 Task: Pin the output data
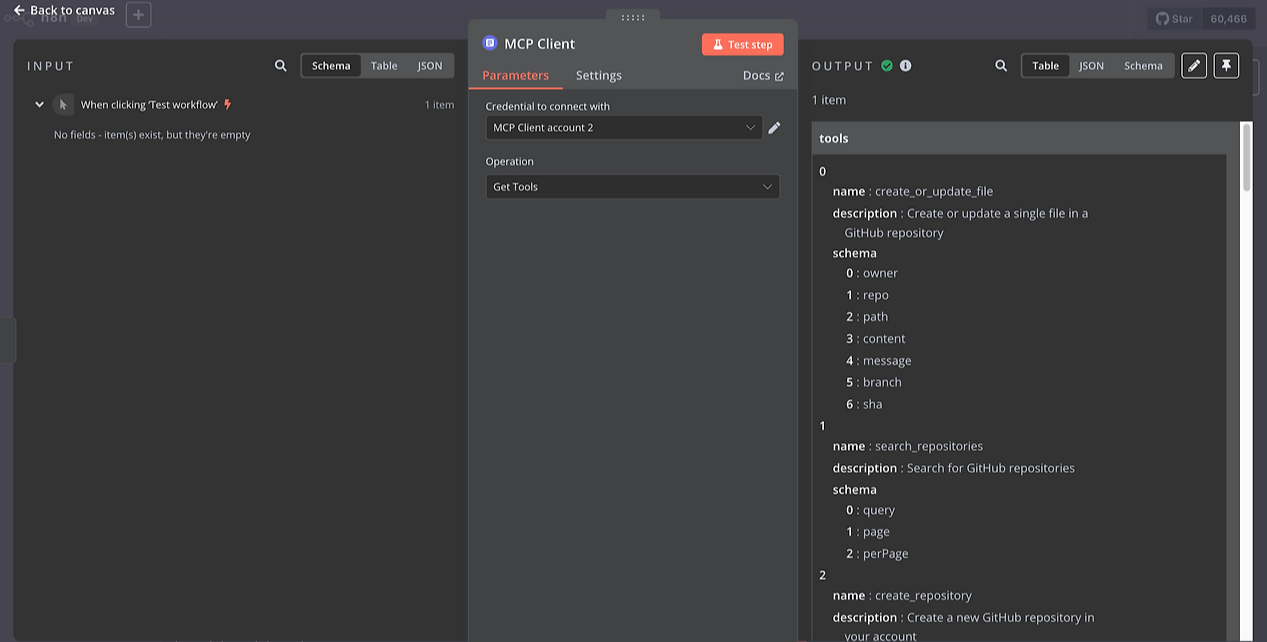point(1226,66)
